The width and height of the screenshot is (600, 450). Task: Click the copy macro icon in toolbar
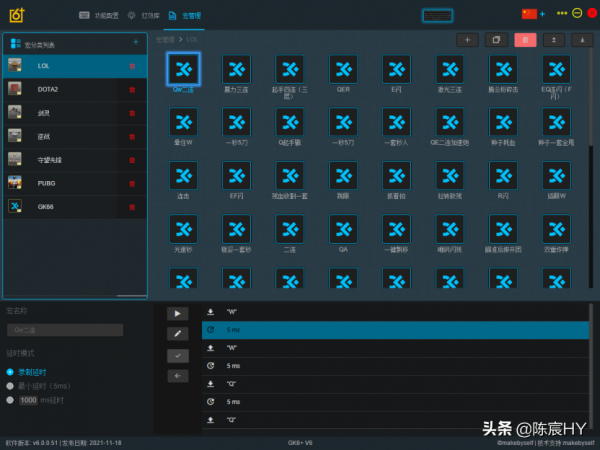[495, 40]
